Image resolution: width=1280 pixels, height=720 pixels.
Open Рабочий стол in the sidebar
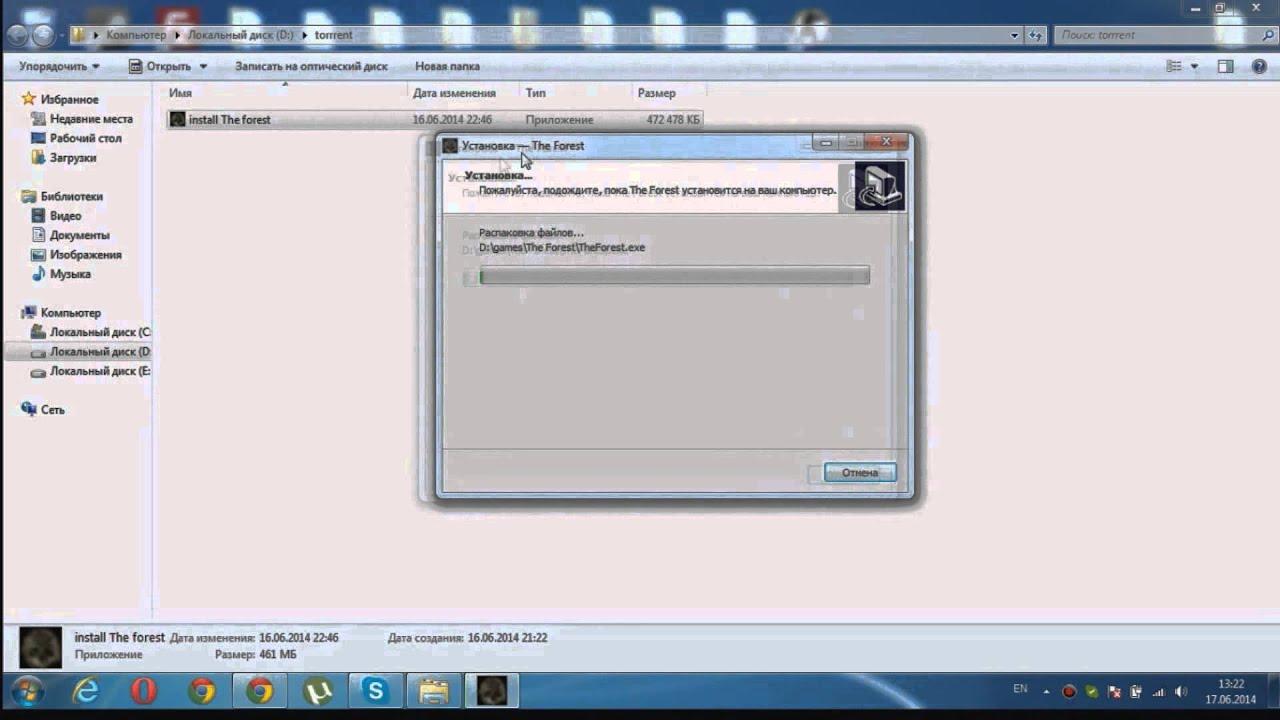pyautogui.click(x=86, y=138)
